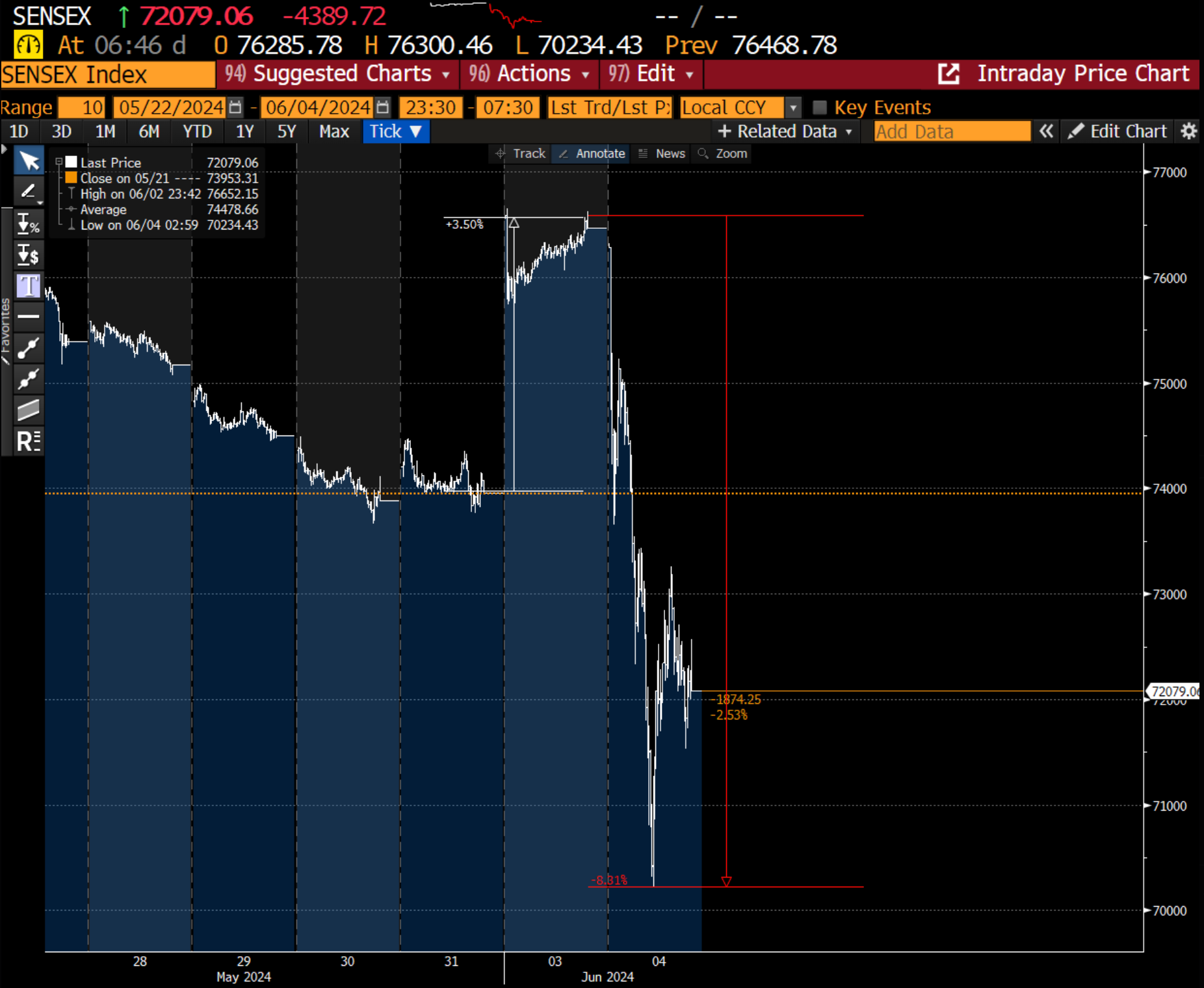Open the Suggested Charts dropdown
1204x988 pixels.
(337, 74)
